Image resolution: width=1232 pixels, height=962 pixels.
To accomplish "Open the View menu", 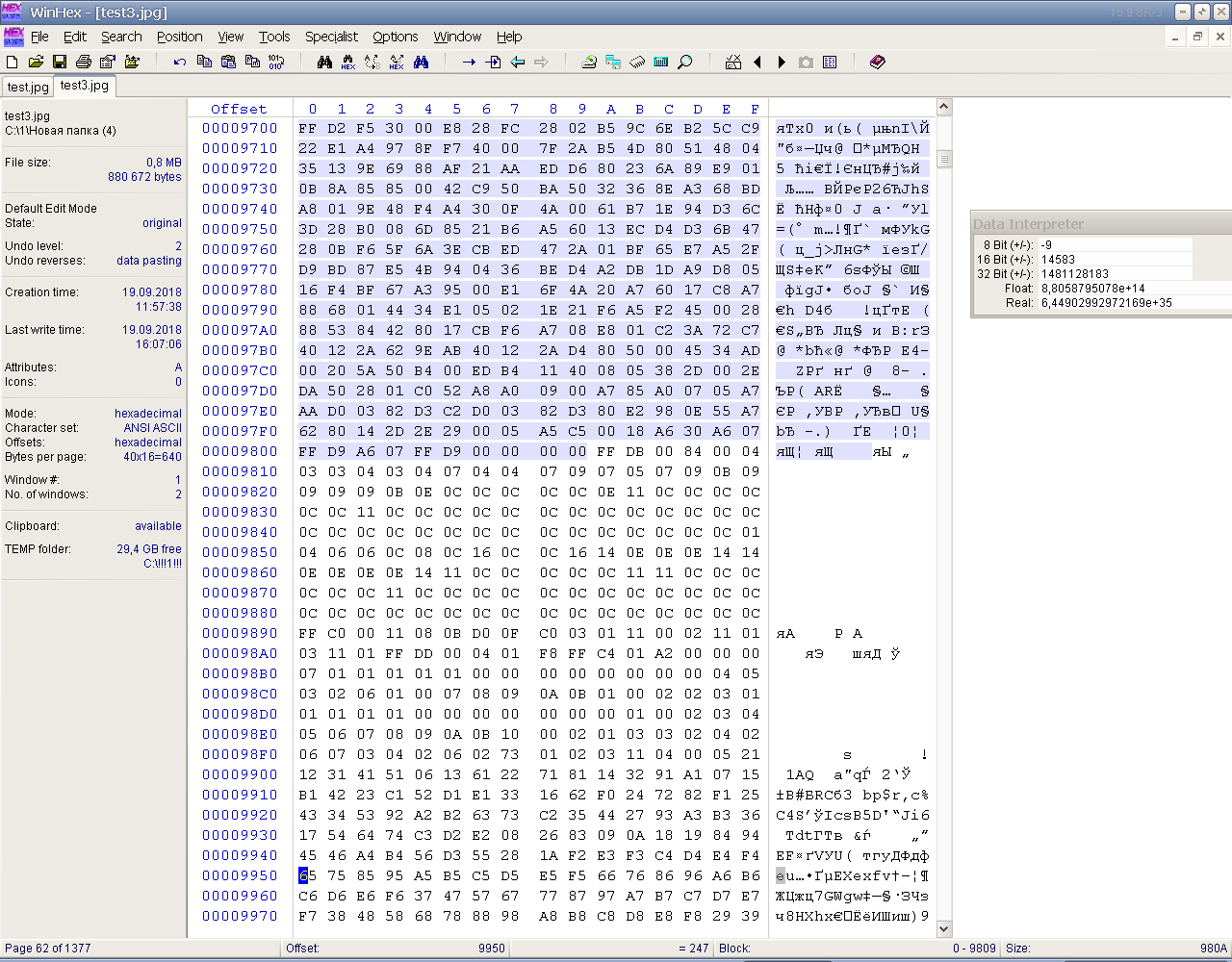I will [x=231, y=37].
